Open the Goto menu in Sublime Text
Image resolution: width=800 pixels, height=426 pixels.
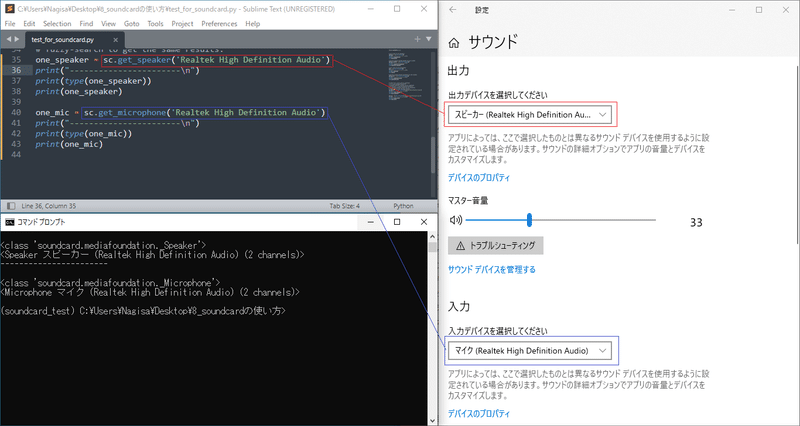click(131, 23)
